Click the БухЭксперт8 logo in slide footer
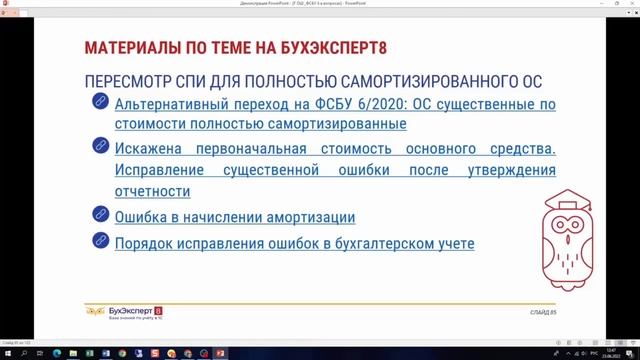Screen dimensions: 640x360 coord(124,313)
